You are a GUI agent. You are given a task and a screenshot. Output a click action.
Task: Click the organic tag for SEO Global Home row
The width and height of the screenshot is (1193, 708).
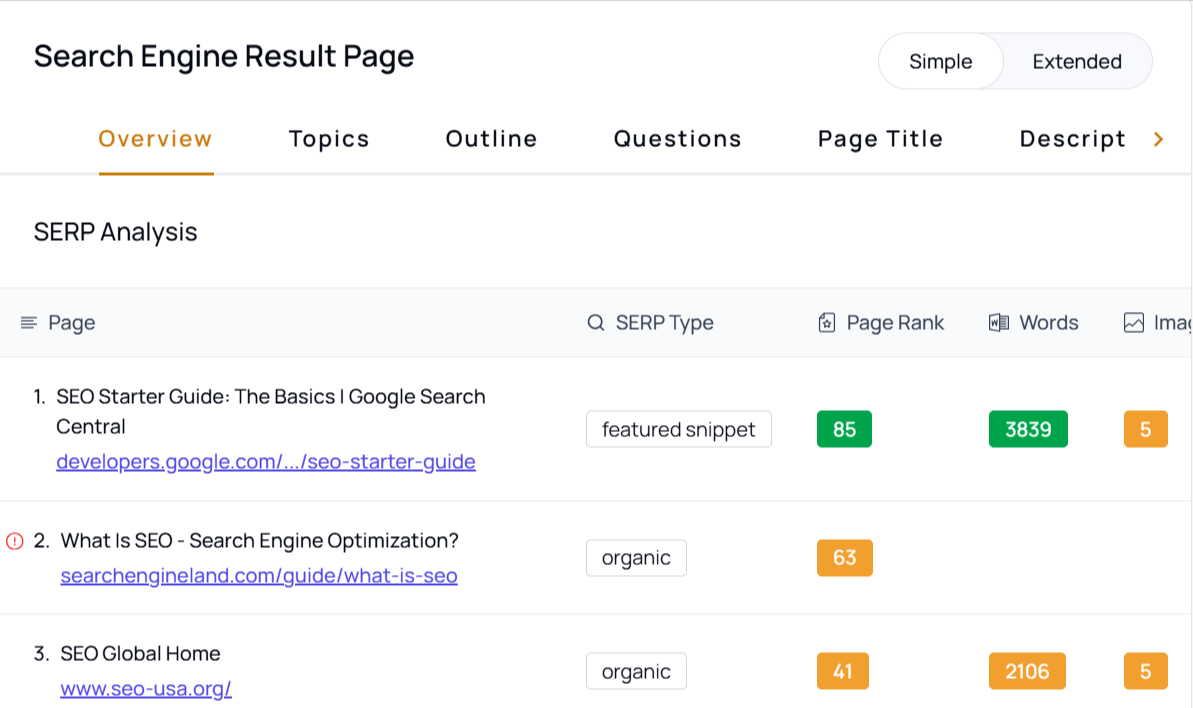tap(636, 671)
